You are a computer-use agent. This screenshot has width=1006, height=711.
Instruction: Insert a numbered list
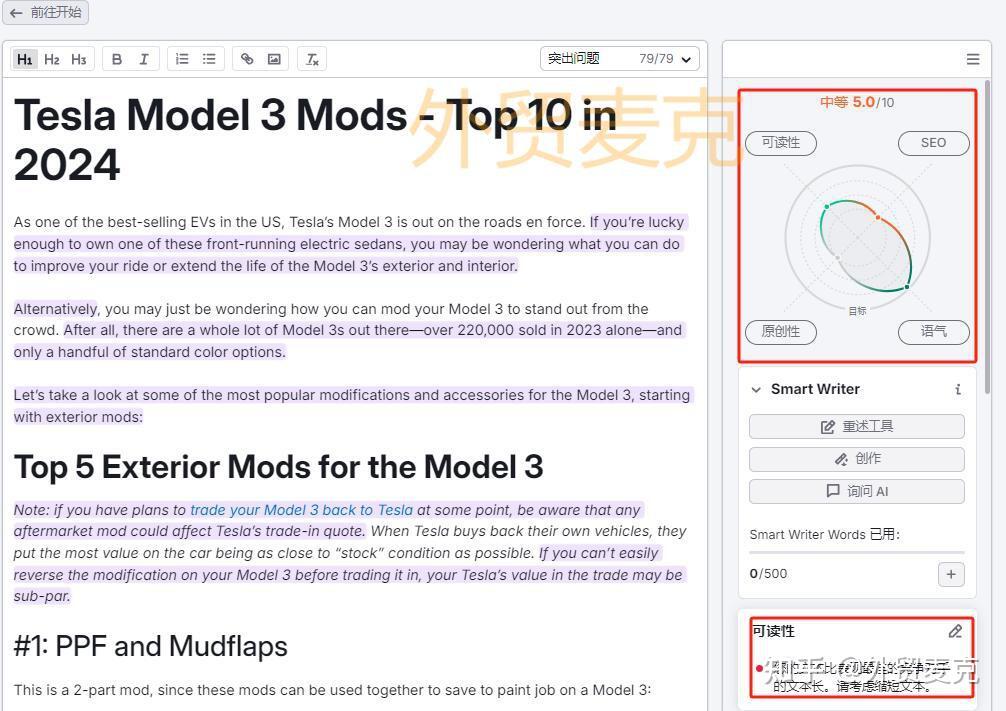click(x=182, y=59)
